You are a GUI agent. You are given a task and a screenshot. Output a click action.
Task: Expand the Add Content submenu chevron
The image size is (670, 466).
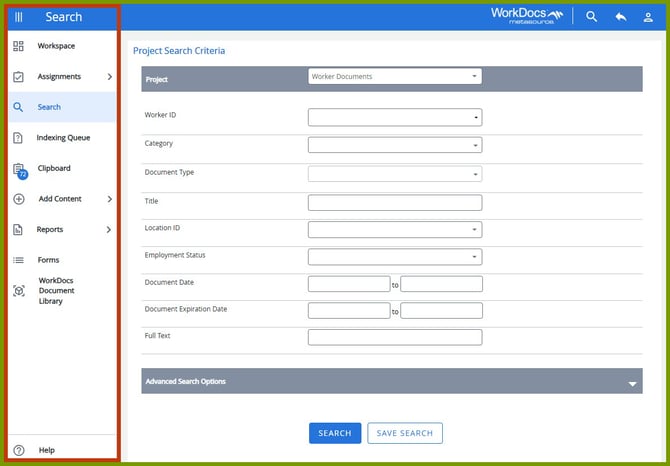[x=109, y=199]
